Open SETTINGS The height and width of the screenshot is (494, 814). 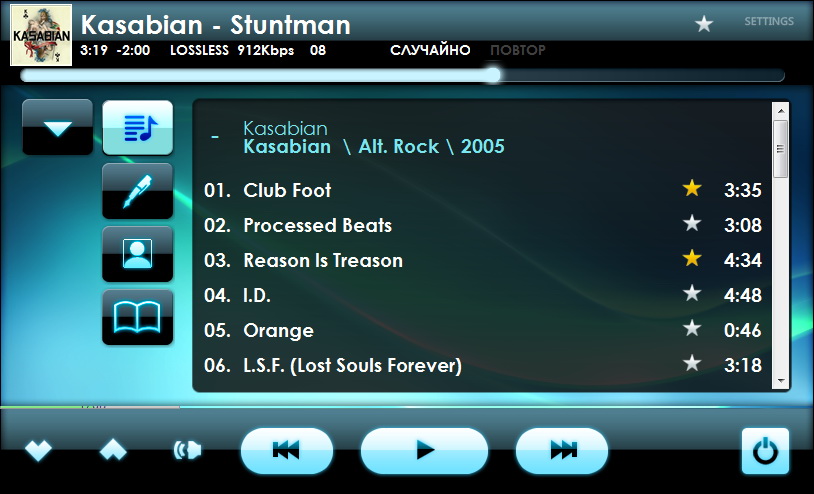[x=769, y=21]
